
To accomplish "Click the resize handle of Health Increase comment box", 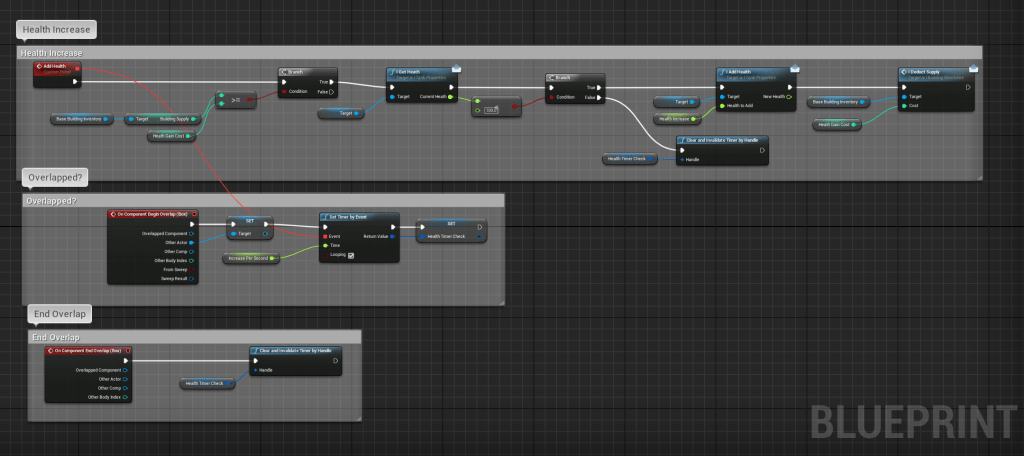I will [980, 176].
